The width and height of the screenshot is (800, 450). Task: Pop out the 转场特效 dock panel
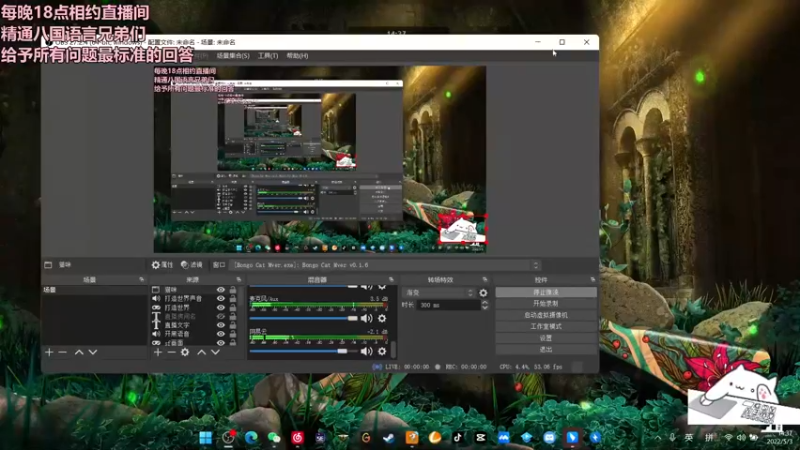485,280
